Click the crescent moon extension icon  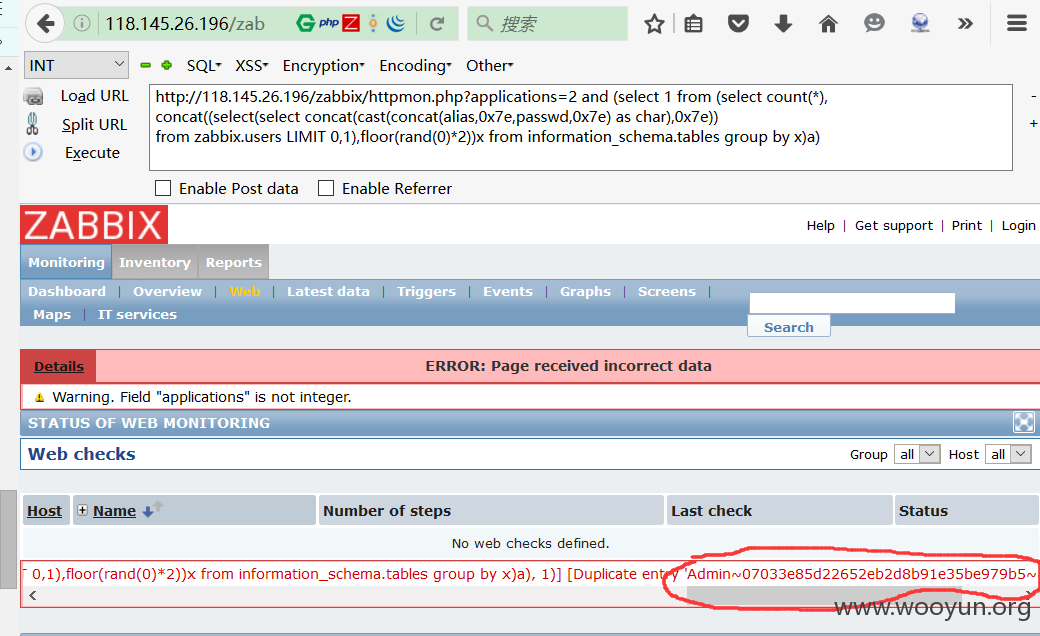396,24
